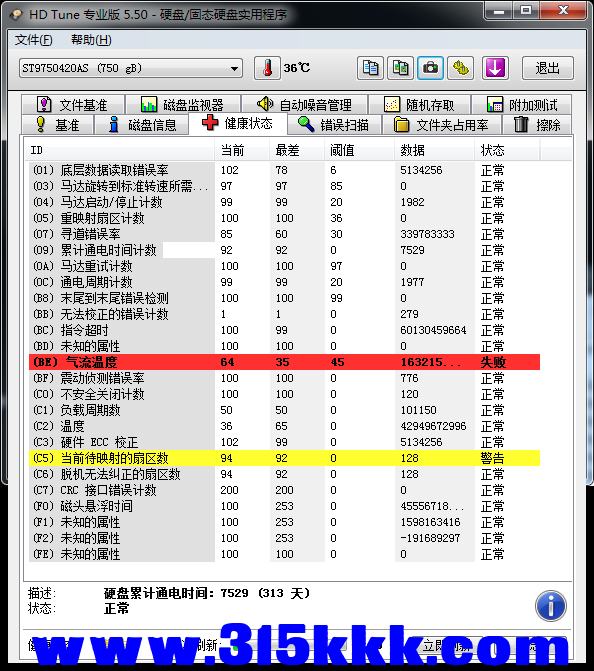
Task: Open the 文件 menu
Action: pos(33,40)
